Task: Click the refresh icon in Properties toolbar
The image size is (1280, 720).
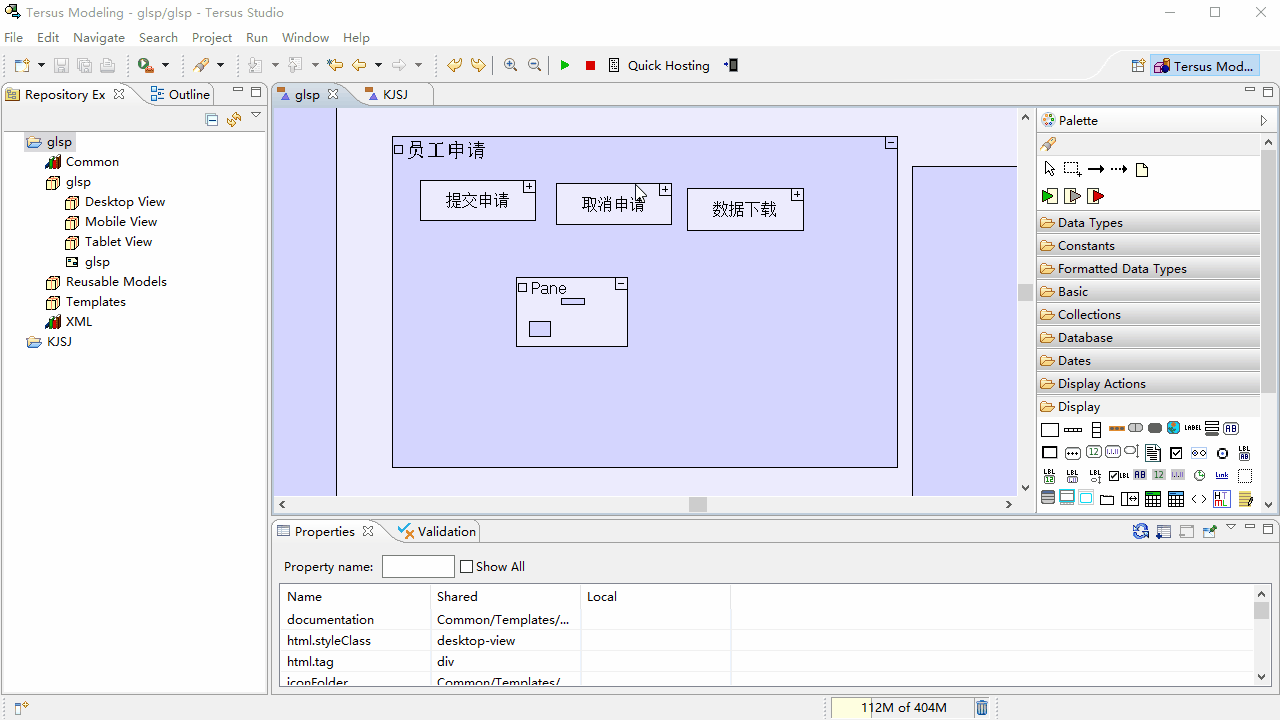Action: click(1141, 531)
